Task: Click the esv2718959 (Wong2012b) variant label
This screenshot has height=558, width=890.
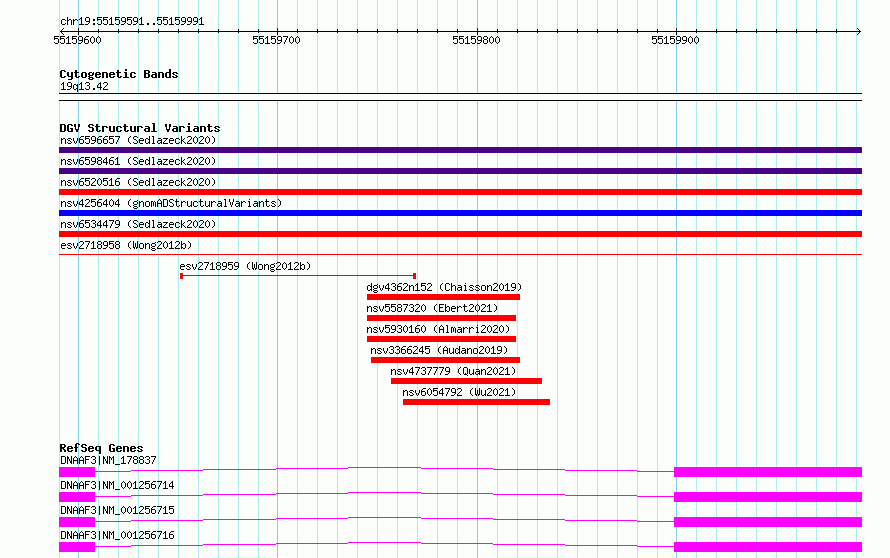Action: click(245, 266)
